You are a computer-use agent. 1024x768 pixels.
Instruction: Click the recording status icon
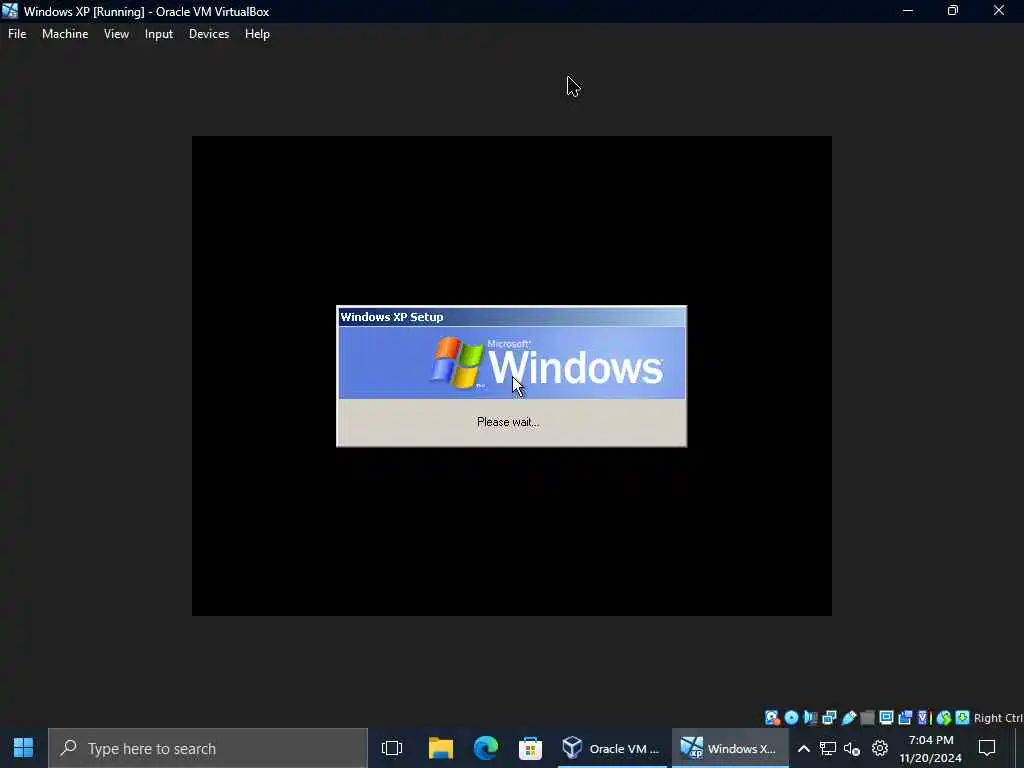(x=905, y=718)
